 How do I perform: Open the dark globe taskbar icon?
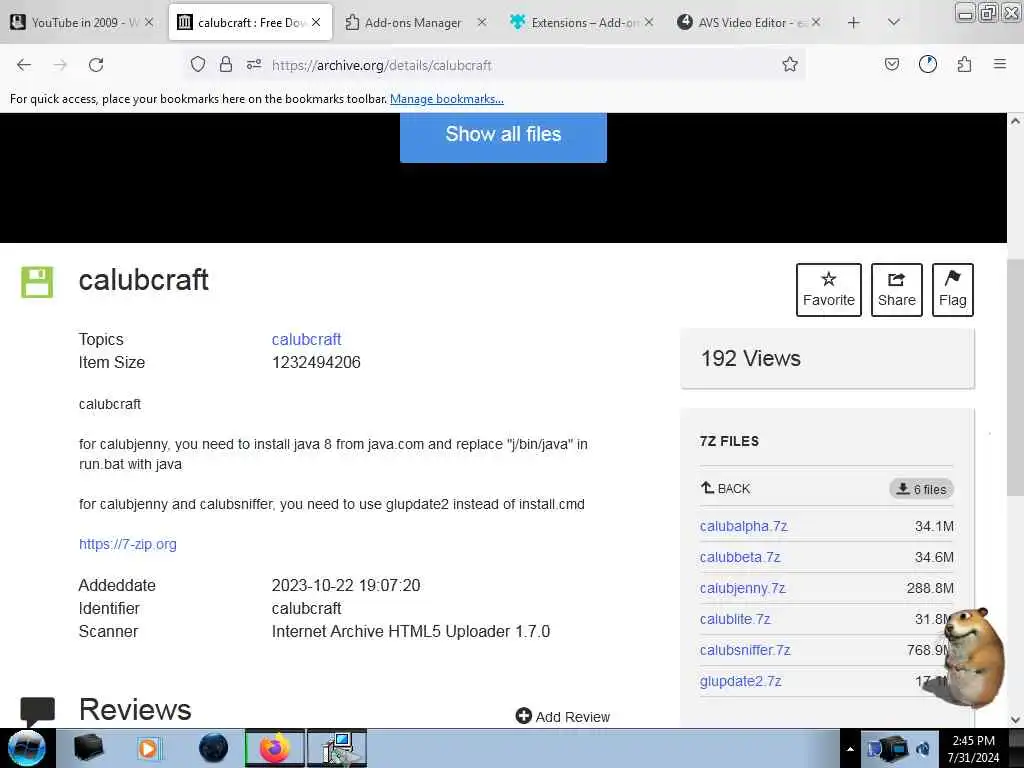[x=214, y=748]
